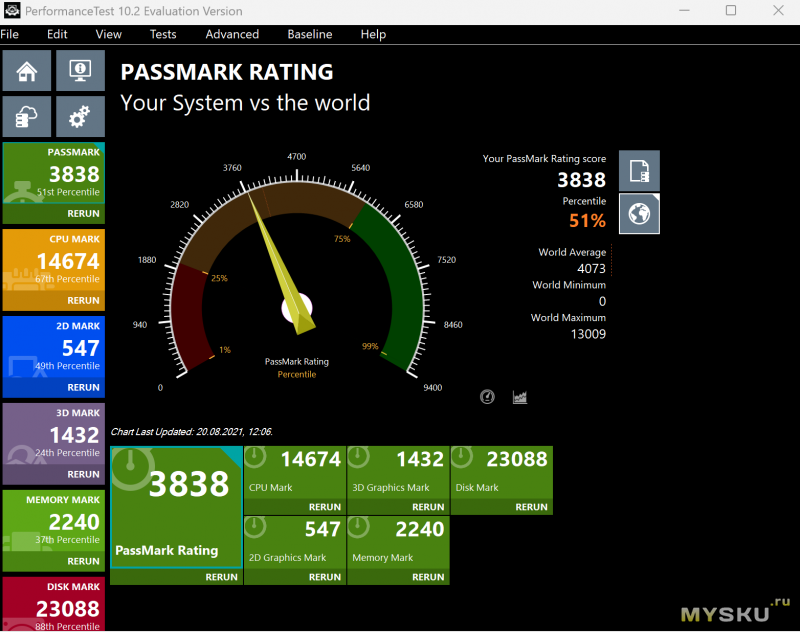Open the Baseline menu
The height and width of the screenshot is (632, 800).
click(x=310, y=34)
